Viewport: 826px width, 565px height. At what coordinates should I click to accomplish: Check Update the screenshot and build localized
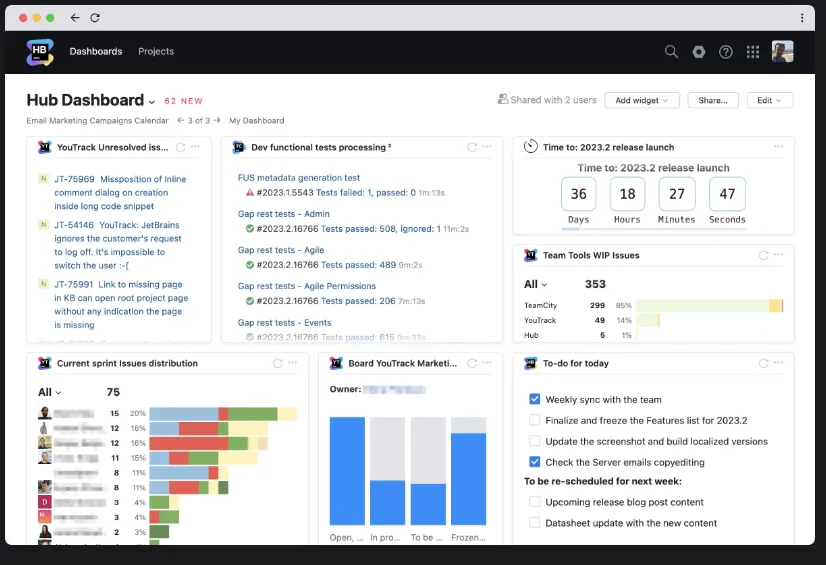pyautogui.click(x=535, y=441)
